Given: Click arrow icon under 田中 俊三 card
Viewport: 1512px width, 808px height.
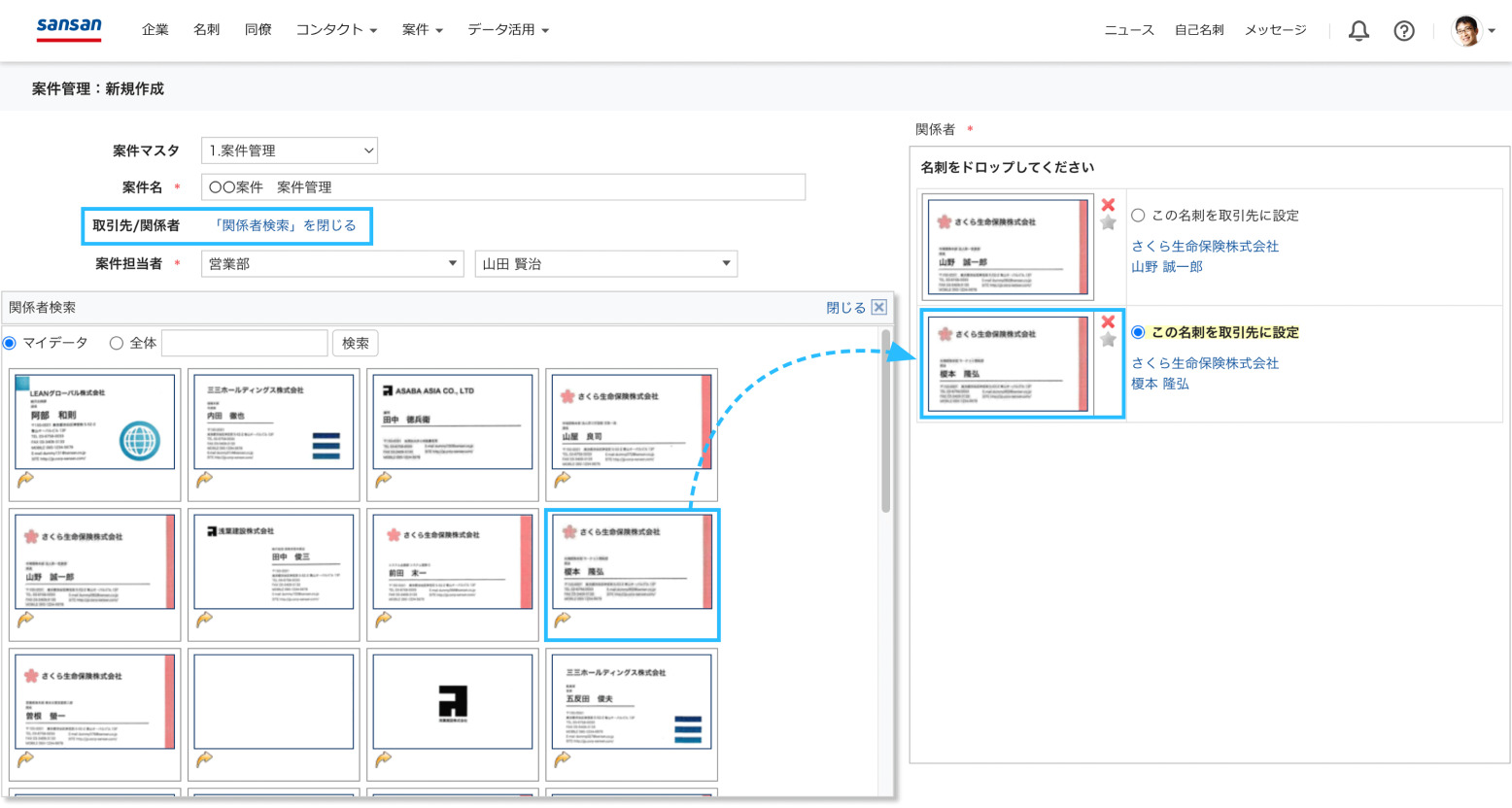Looking at the screenshot, I should (204, 619).
